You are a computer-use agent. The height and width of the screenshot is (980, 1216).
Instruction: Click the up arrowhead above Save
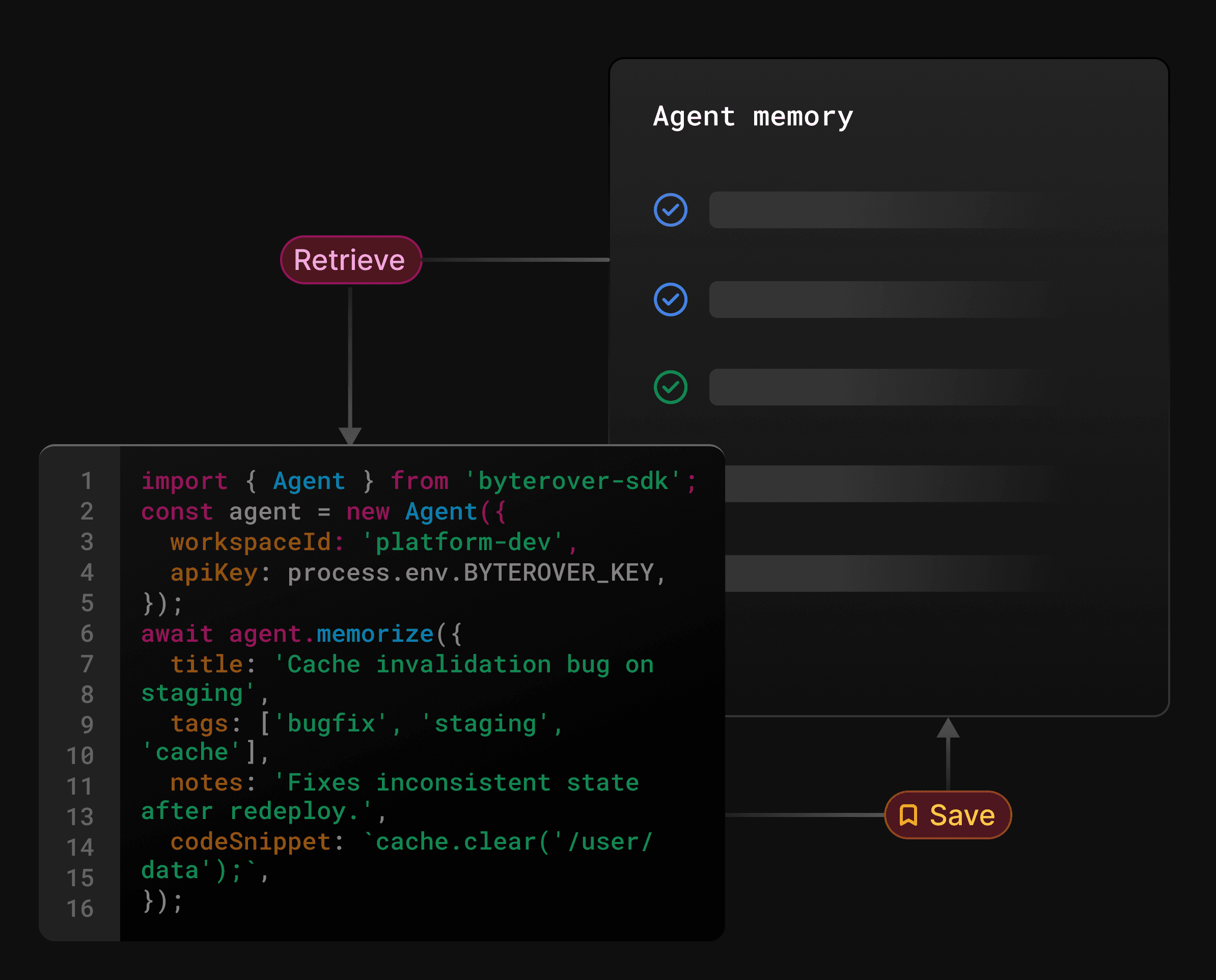click(948, 728)
